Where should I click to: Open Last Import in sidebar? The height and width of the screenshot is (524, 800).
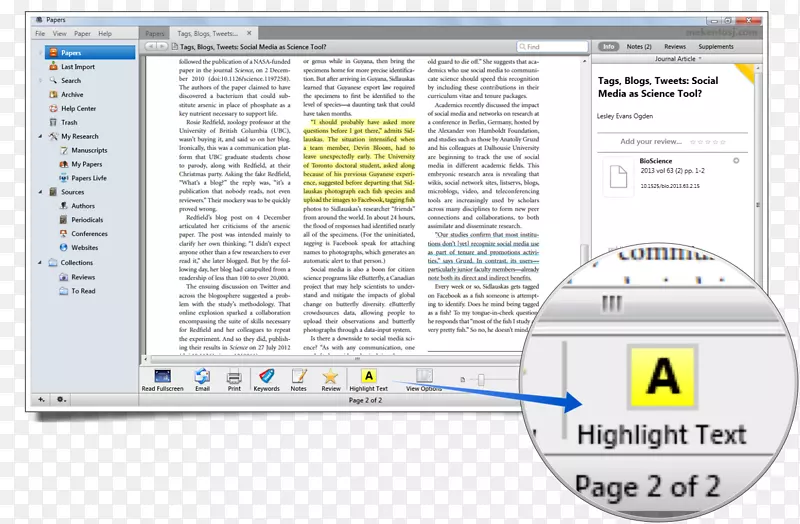[78, 66]
